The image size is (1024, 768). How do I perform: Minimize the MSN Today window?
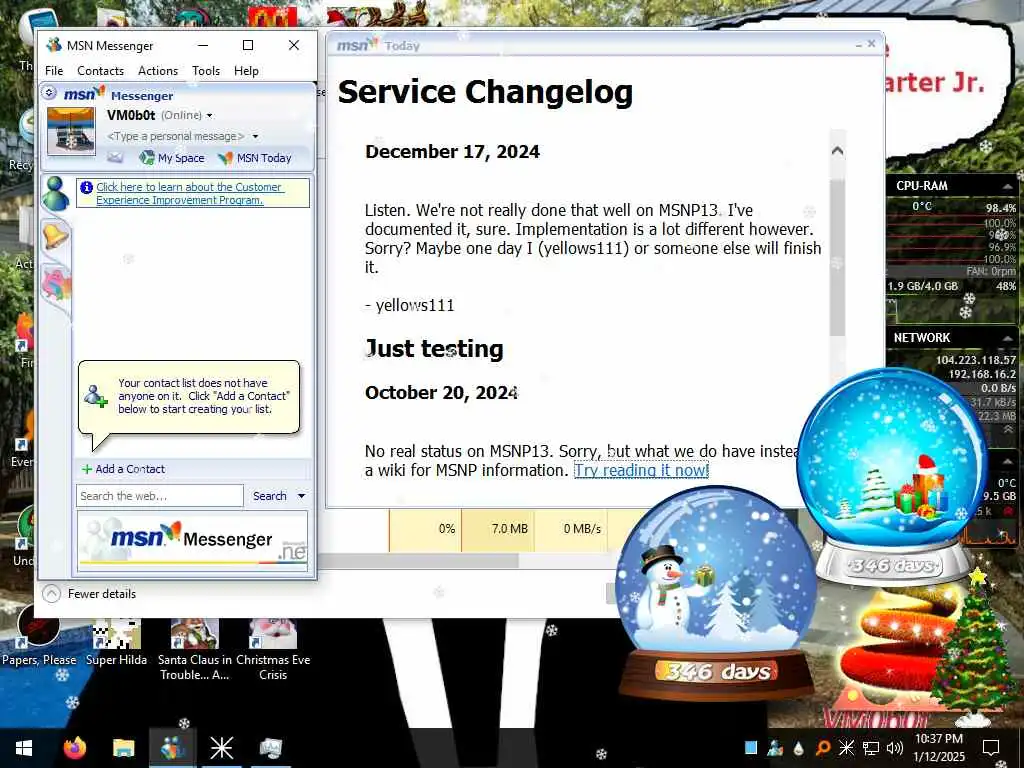point(858,45)
